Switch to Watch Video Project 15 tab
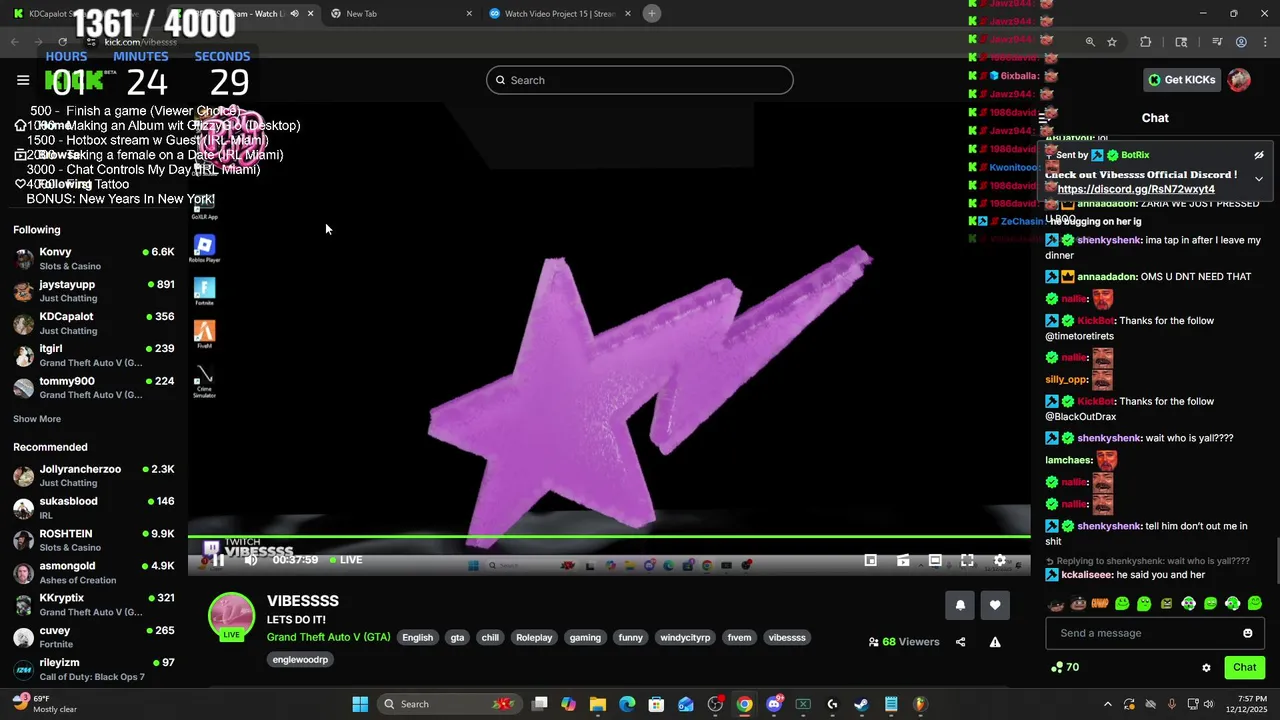This screenshot has height=720, width=1280. point(560,14)
